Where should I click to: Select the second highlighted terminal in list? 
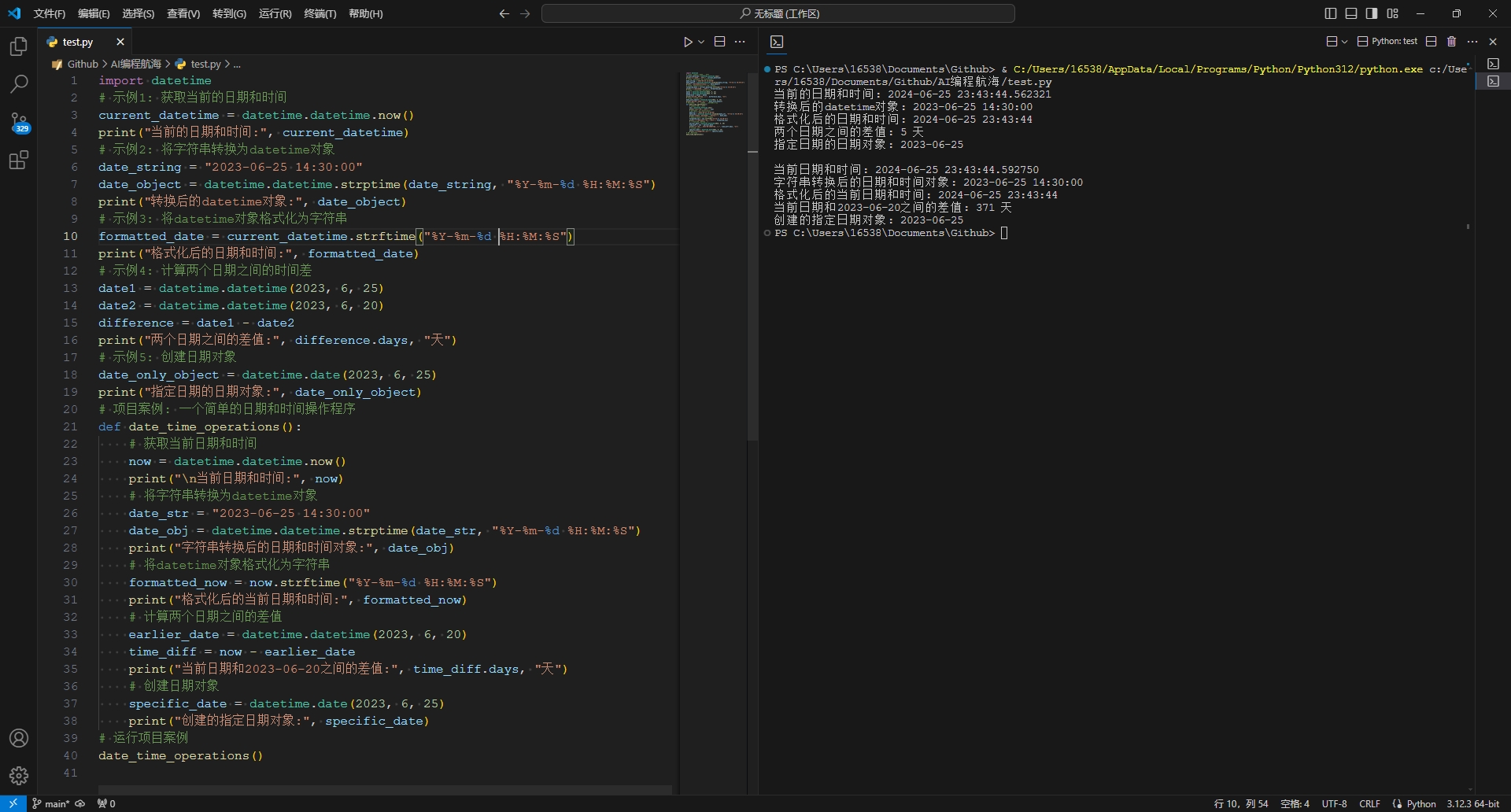(x=1493, y=81)
